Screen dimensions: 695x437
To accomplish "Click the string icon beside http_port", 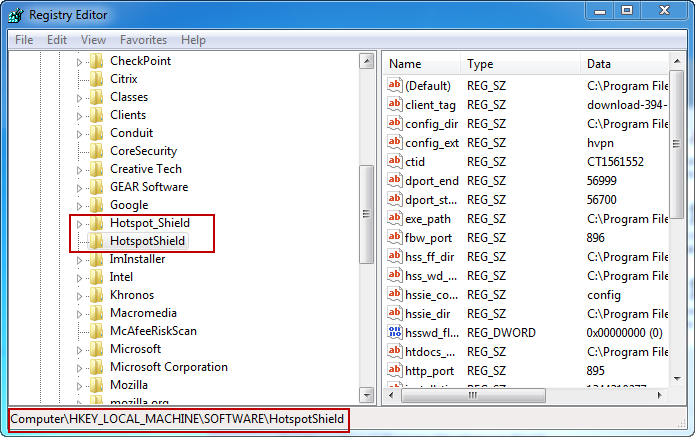I will click(394, 371).
